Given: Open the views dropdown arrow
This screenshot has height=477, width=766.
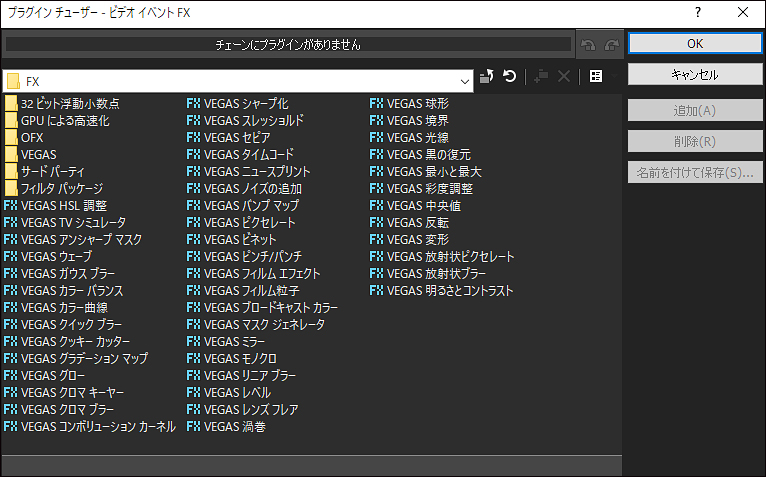Looking at the screenshot, I should (614, 76).
